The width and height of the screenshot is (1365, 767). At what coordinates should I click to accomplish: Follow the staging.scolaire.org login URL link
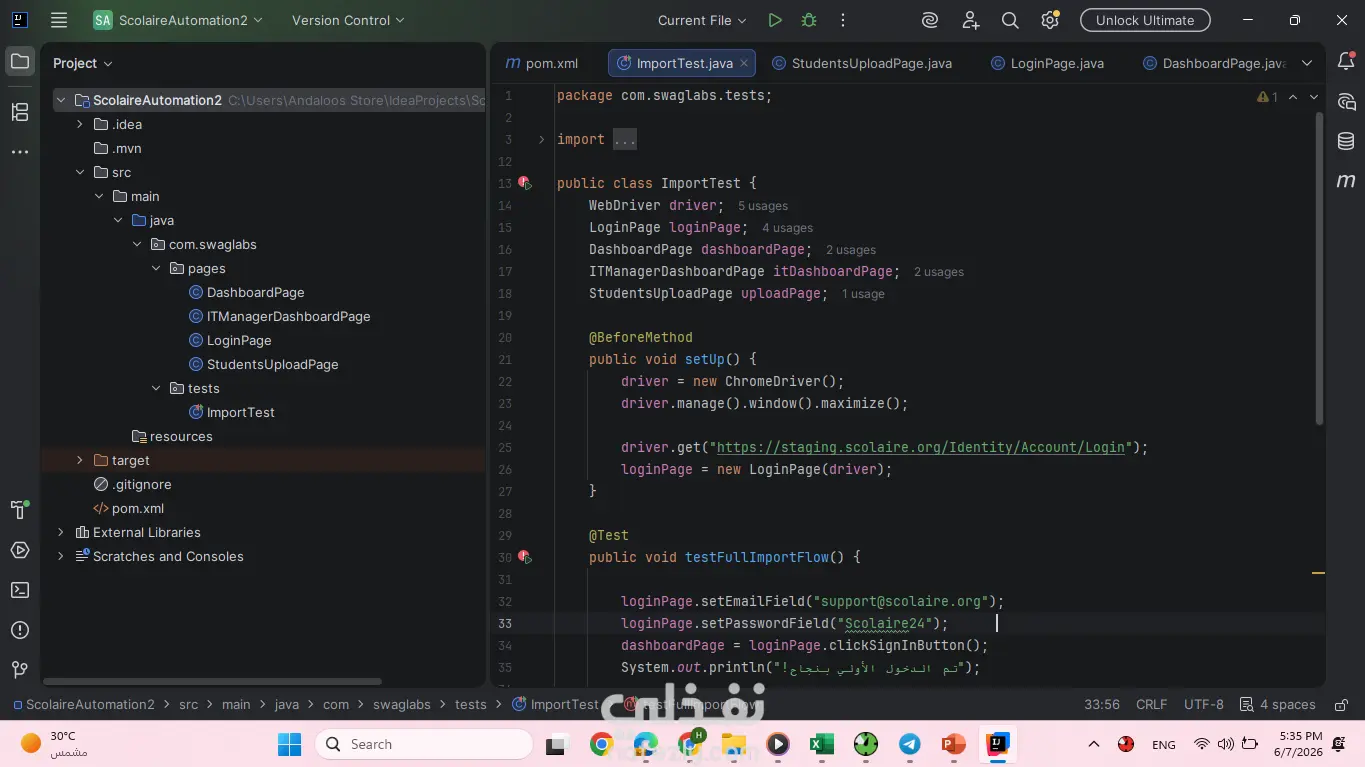click(921, 447)
